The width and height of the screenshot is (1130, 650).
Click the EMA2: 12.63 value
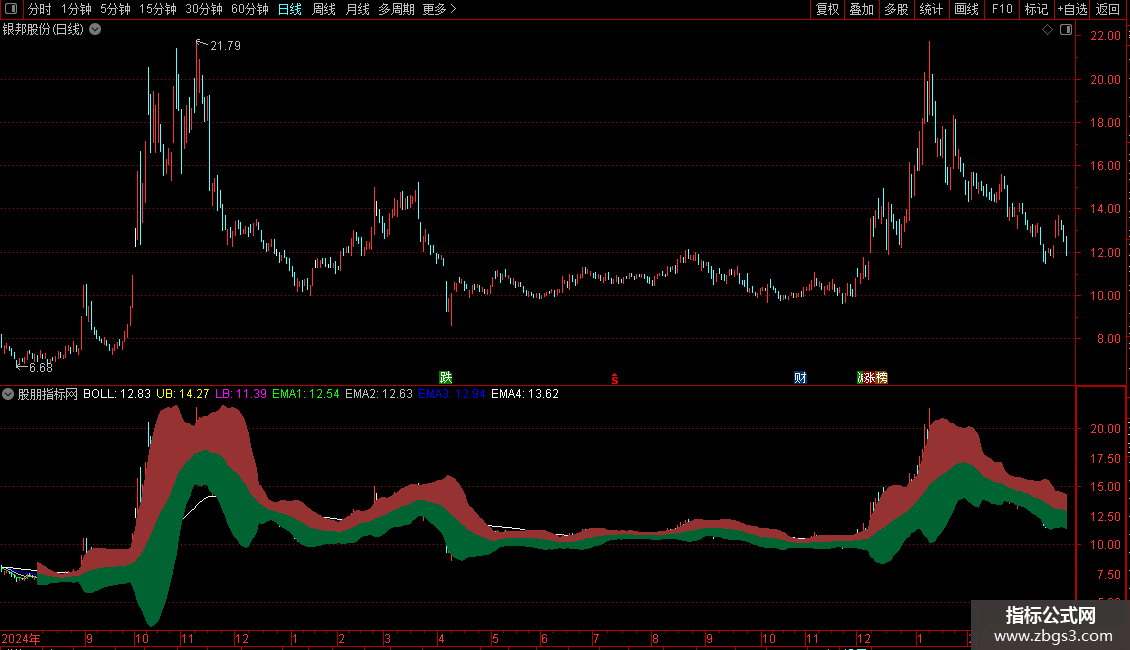(x=379, y=394)
